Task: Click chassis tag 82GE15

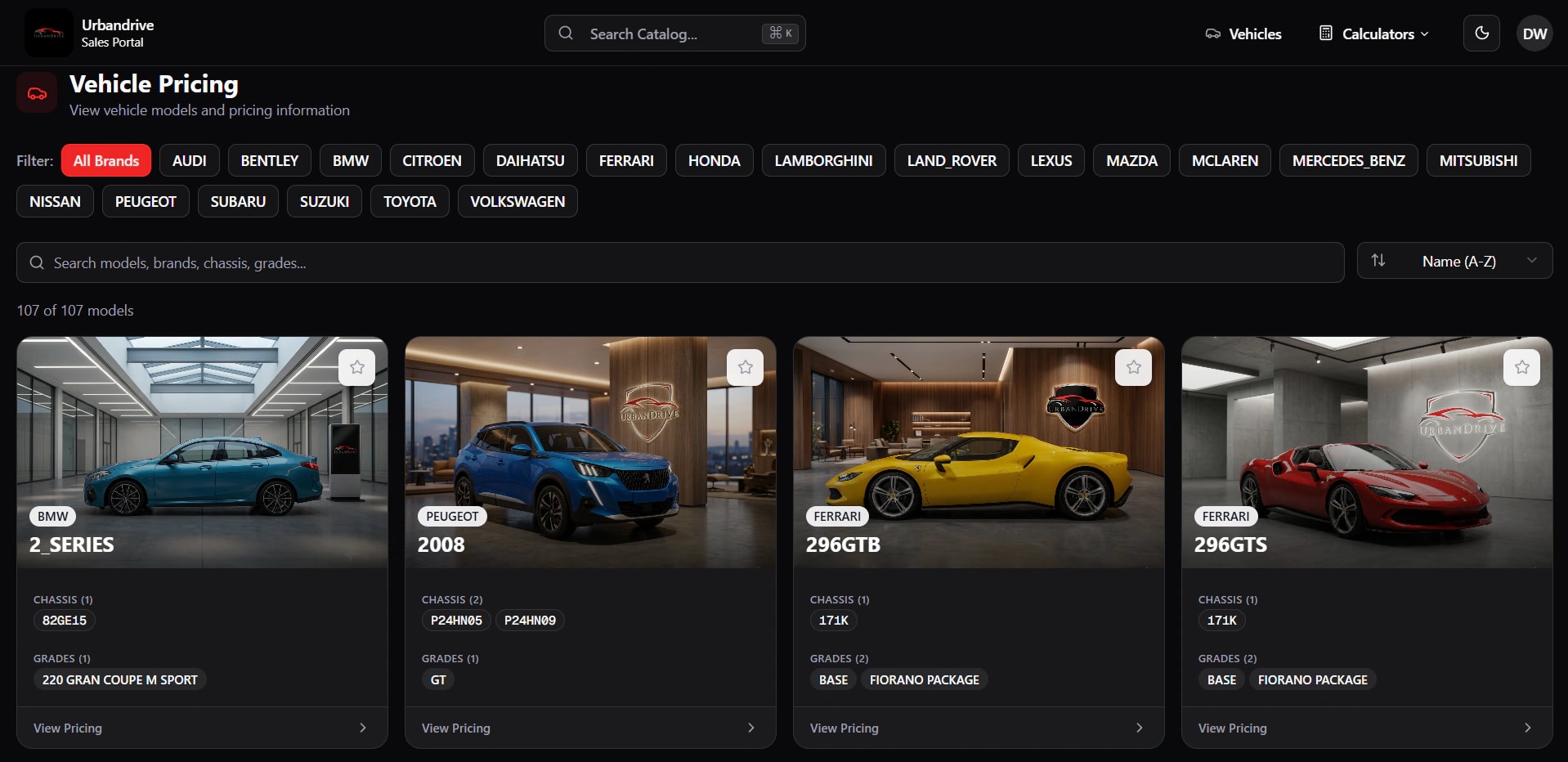Action: [x=65, y=621]
